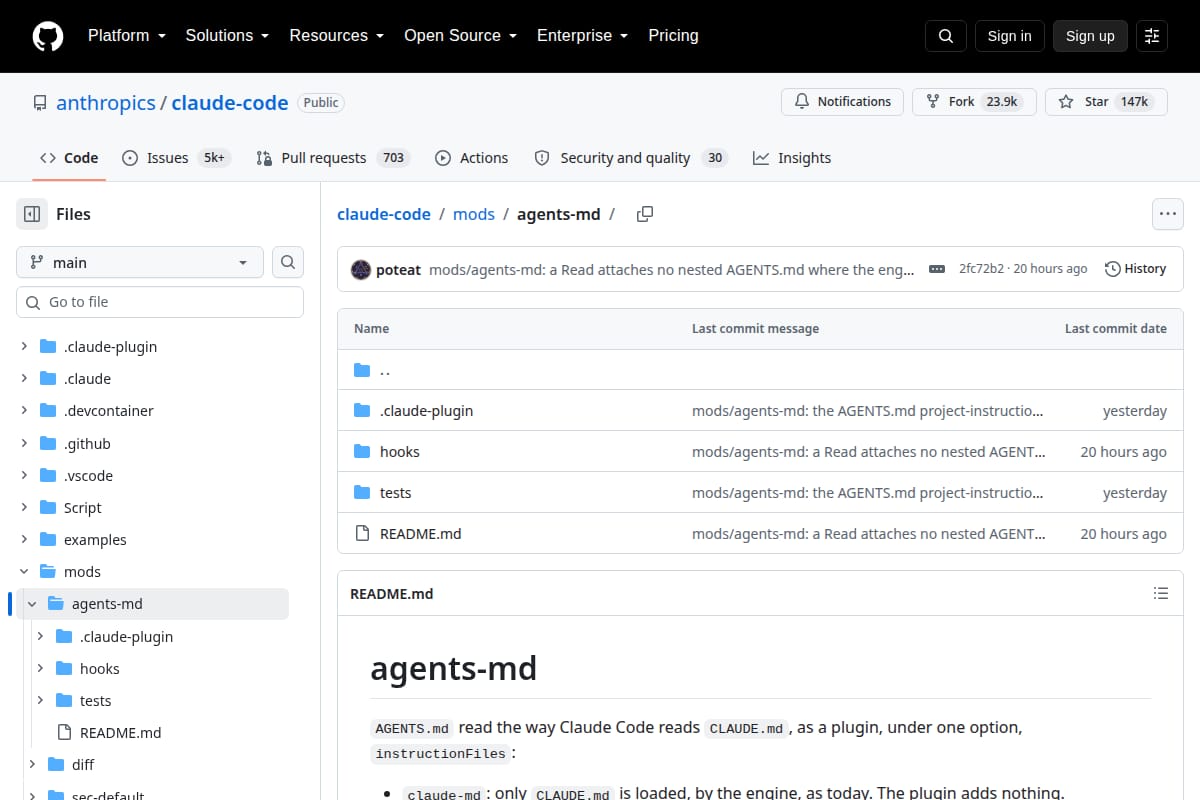Go to parent directory '..' row
The height and width of the screenshot is (800, 1200).
(760, 370)
